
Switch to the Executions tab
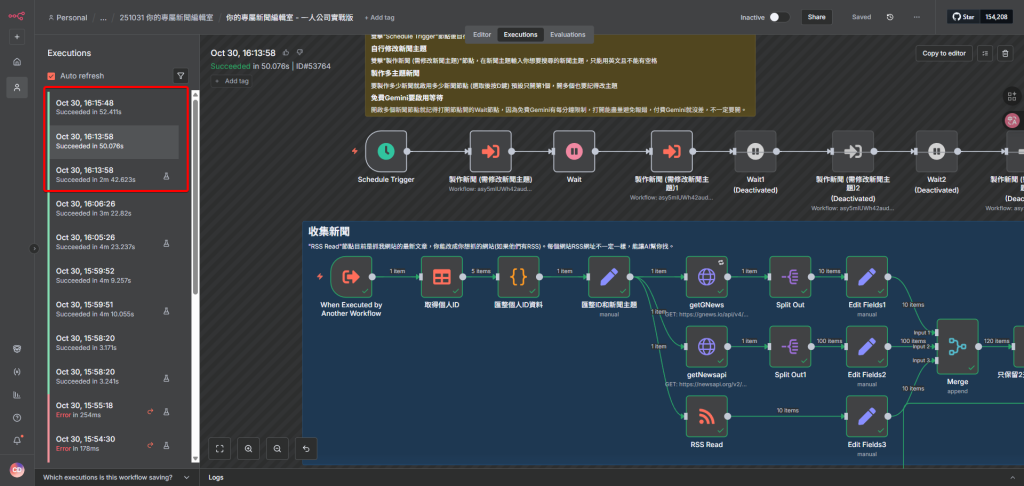tap(520, 35)
